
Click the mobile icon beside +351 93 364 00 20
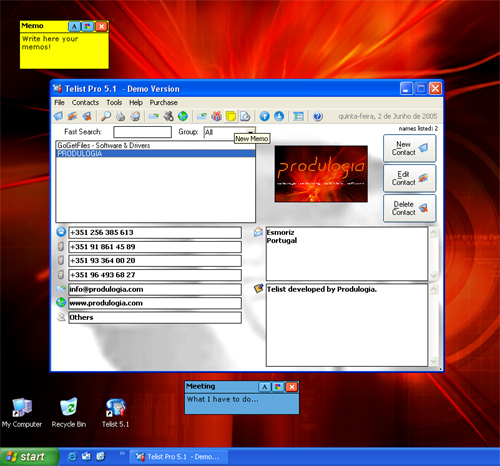coord(61,260)
